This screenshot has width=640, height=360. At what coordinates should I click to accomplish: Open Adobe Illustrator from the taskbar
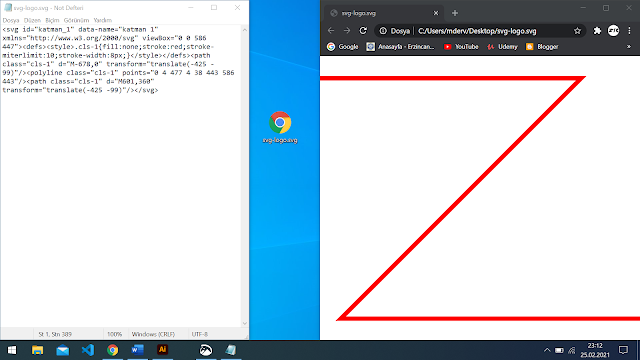coord(162,350)
